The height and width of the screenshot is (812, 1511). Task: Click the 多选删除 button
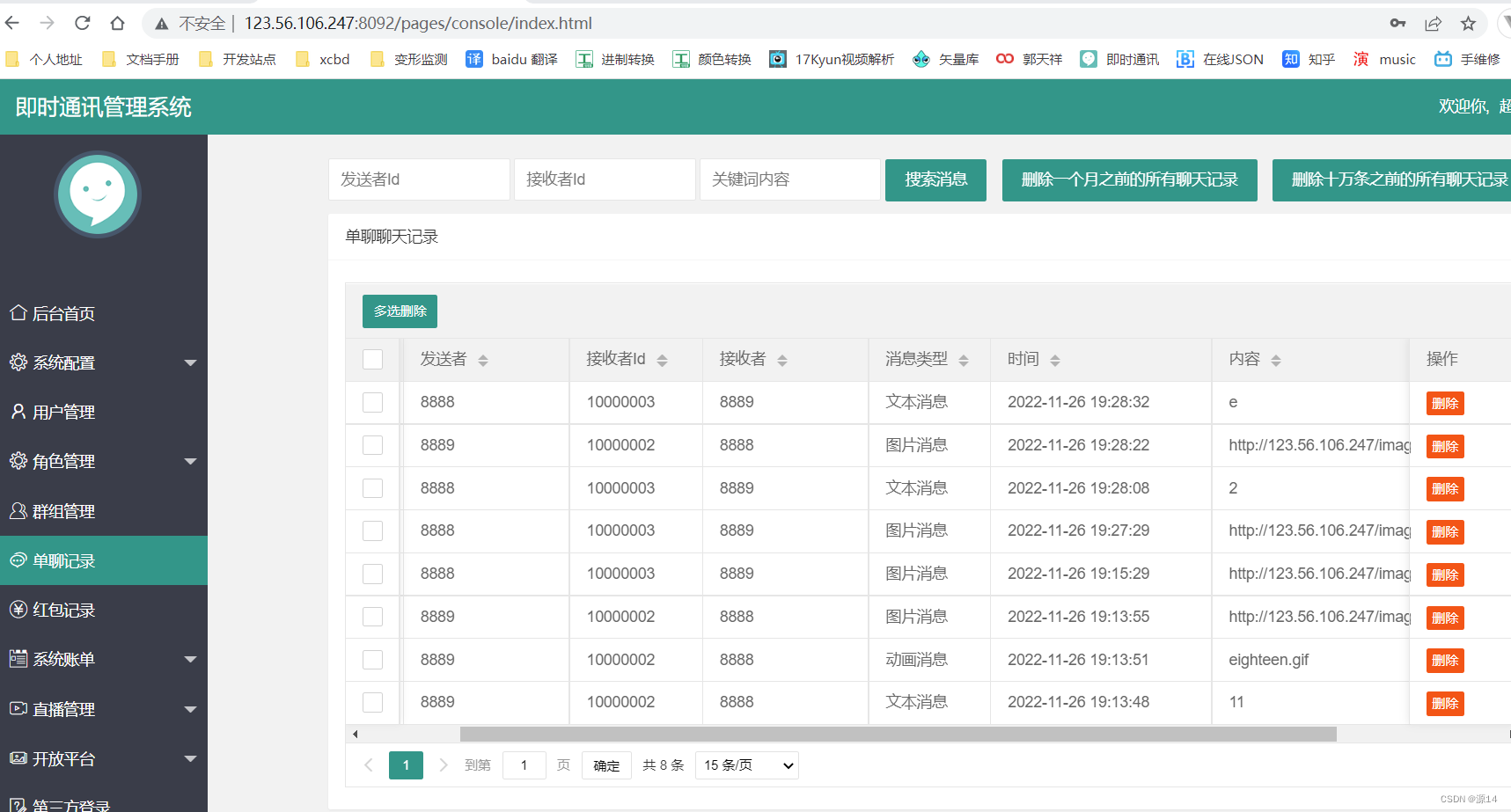tap(400, 311)
